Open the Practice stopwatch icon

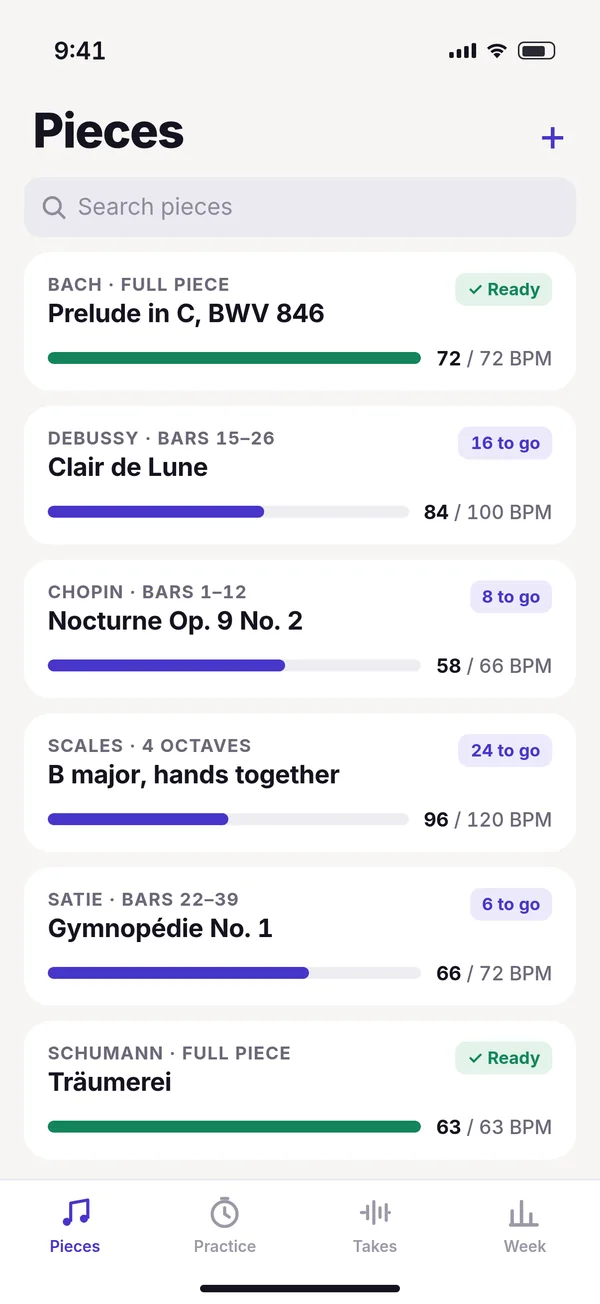(225, 1213)
